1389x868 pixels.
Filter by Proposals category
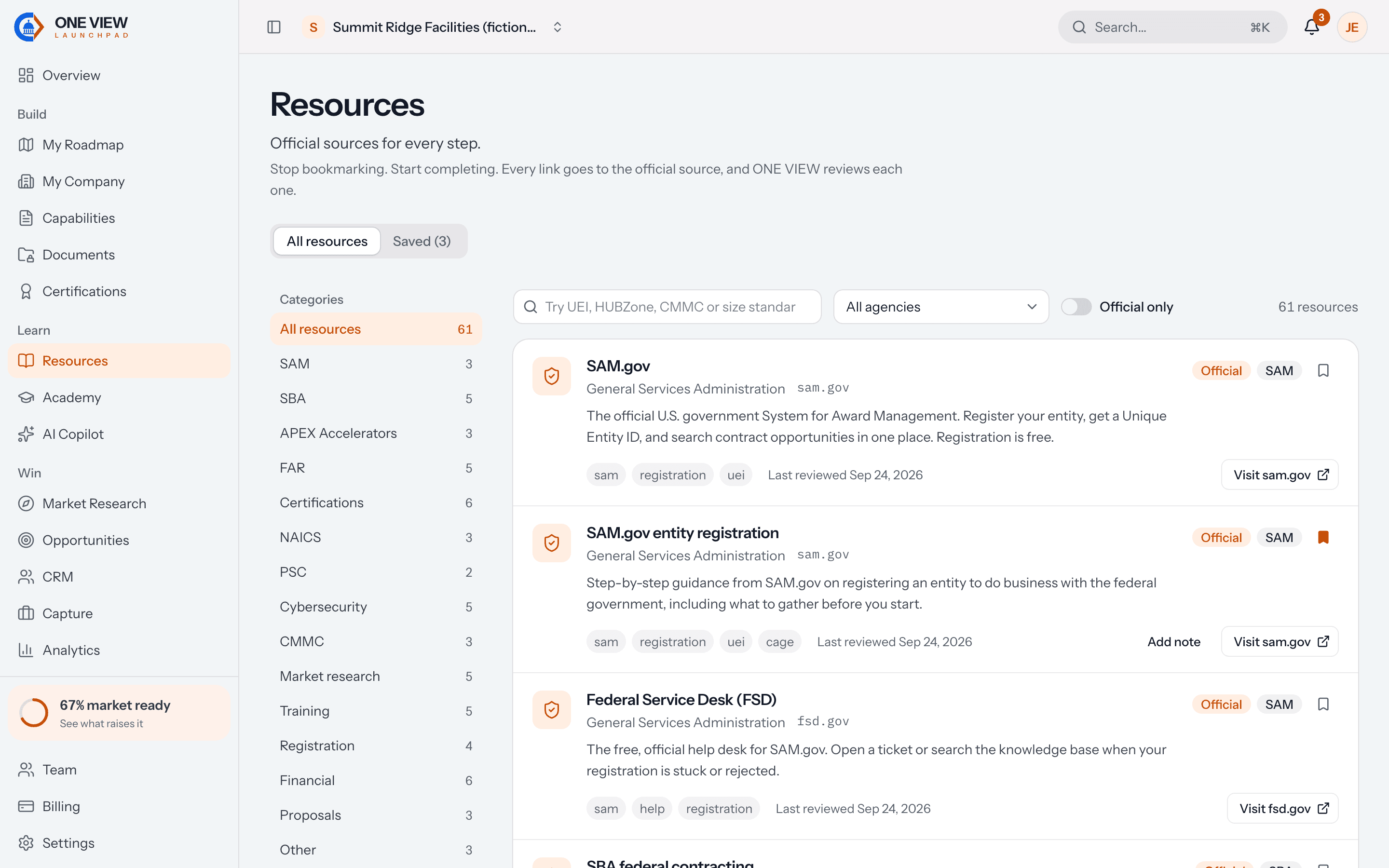(376, 815)
